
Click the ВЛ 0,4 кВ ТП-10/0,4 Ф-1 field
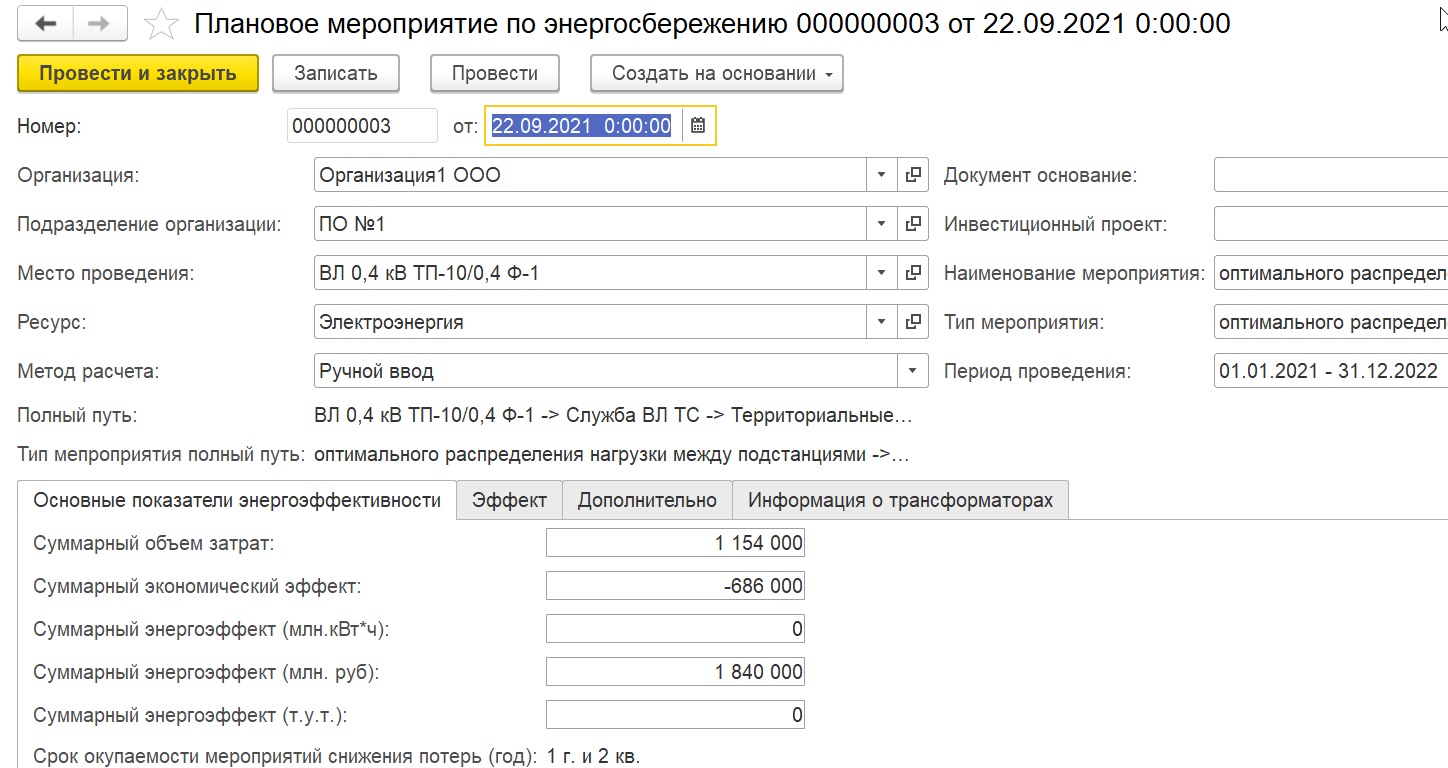(590, 272)
